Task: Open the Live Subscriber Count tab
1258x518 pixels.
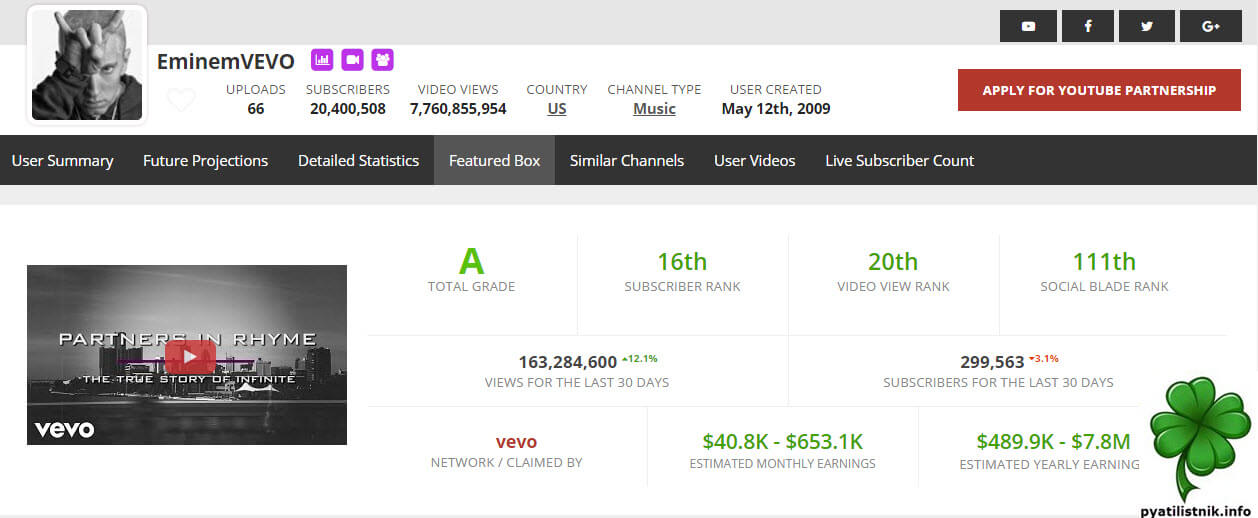Action: 900,160
